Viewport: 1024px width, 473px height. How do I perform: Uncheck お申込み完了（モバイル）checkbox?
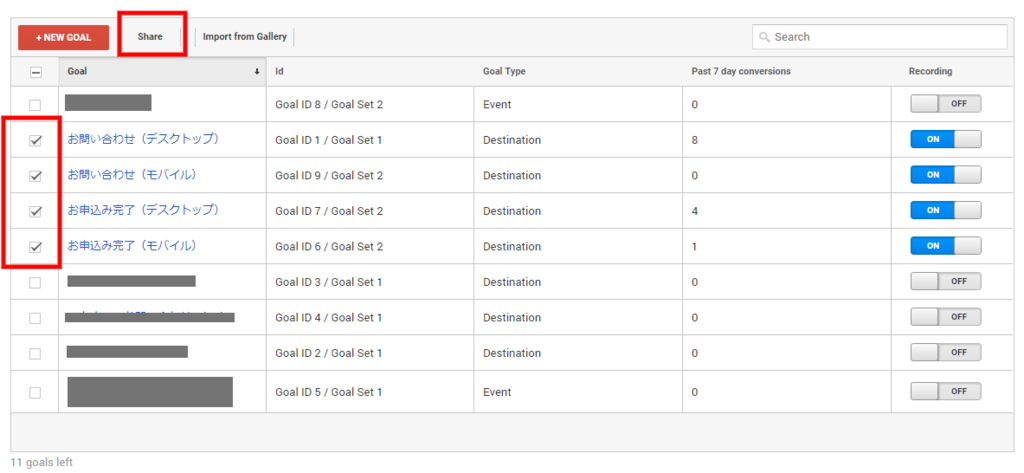(x=36, y=247)
